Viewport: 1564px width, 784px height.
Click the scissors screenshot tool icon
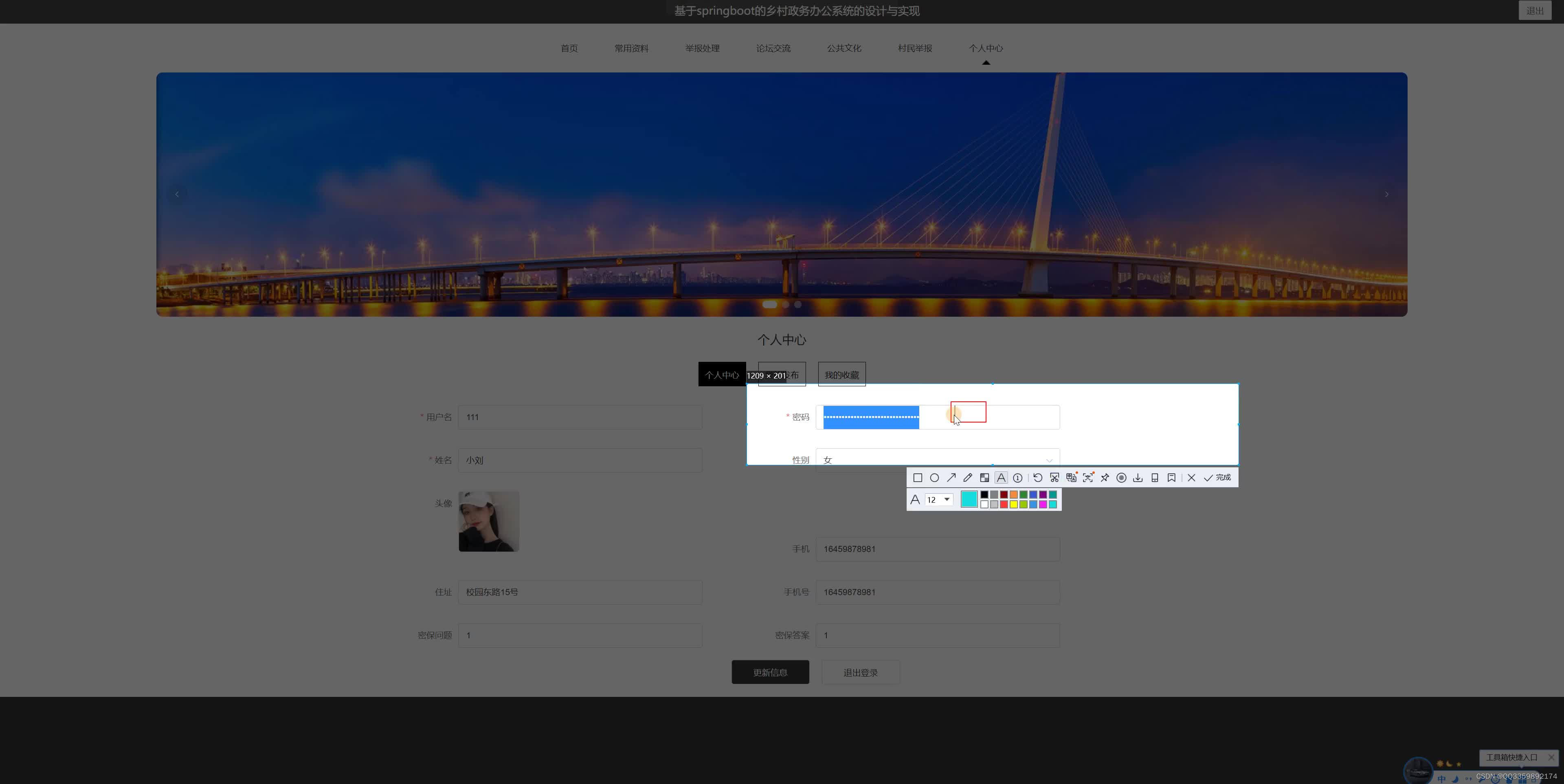(1054, 477)
